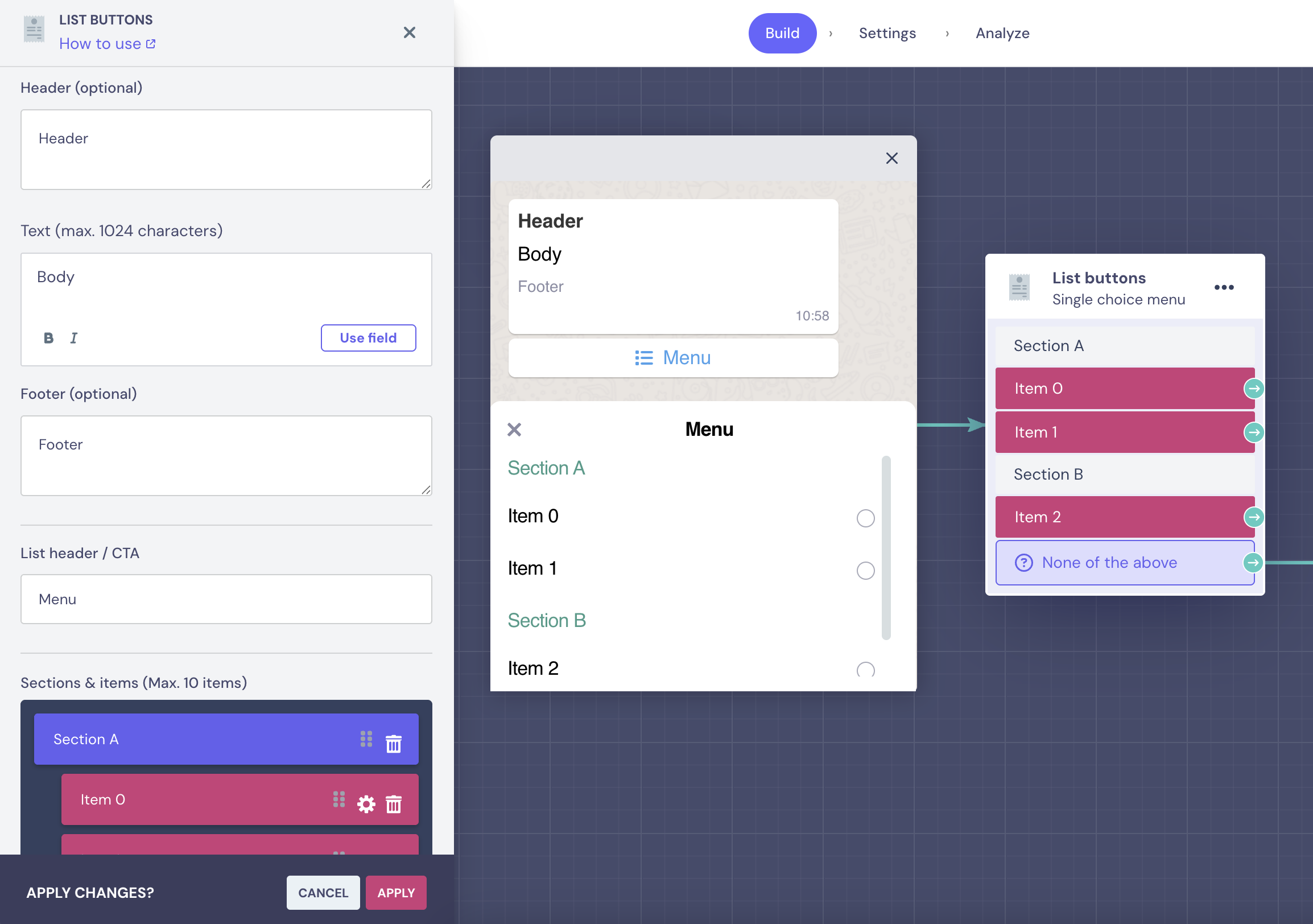Close the Menu sheet with X

(x=514, y=430)
